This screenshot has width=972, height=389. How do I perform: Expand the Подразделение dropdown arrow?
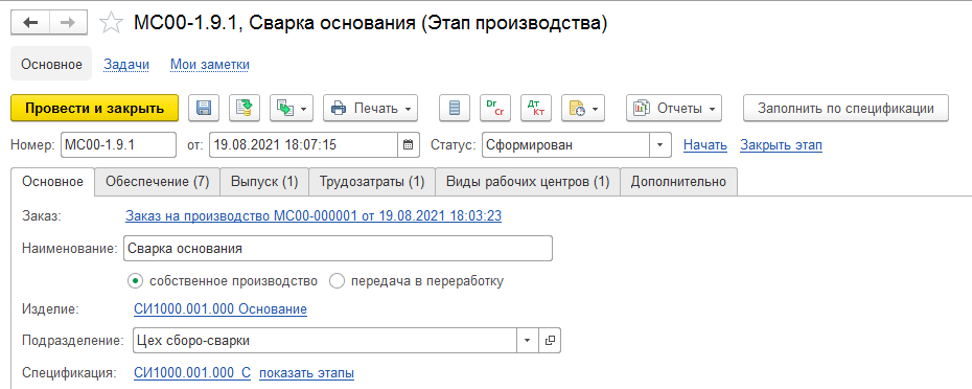pyautogui.click(x=528, y=340)
